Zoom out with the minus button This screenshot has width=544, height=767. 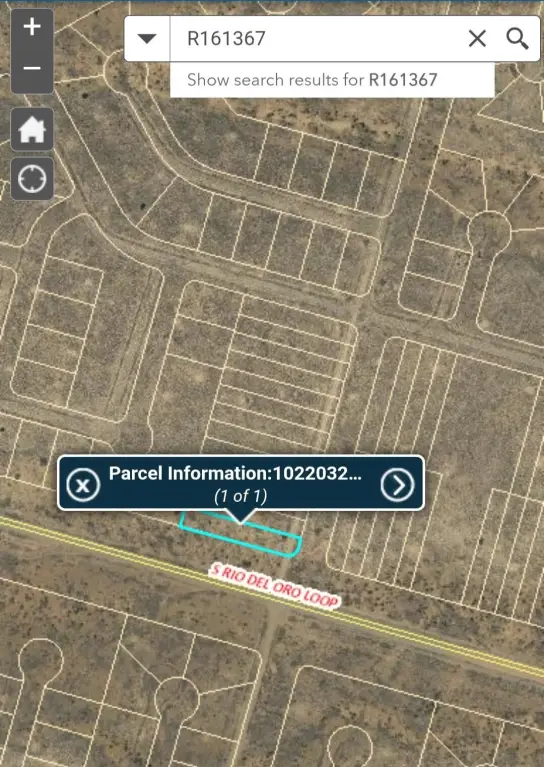[x=32, y=68]
